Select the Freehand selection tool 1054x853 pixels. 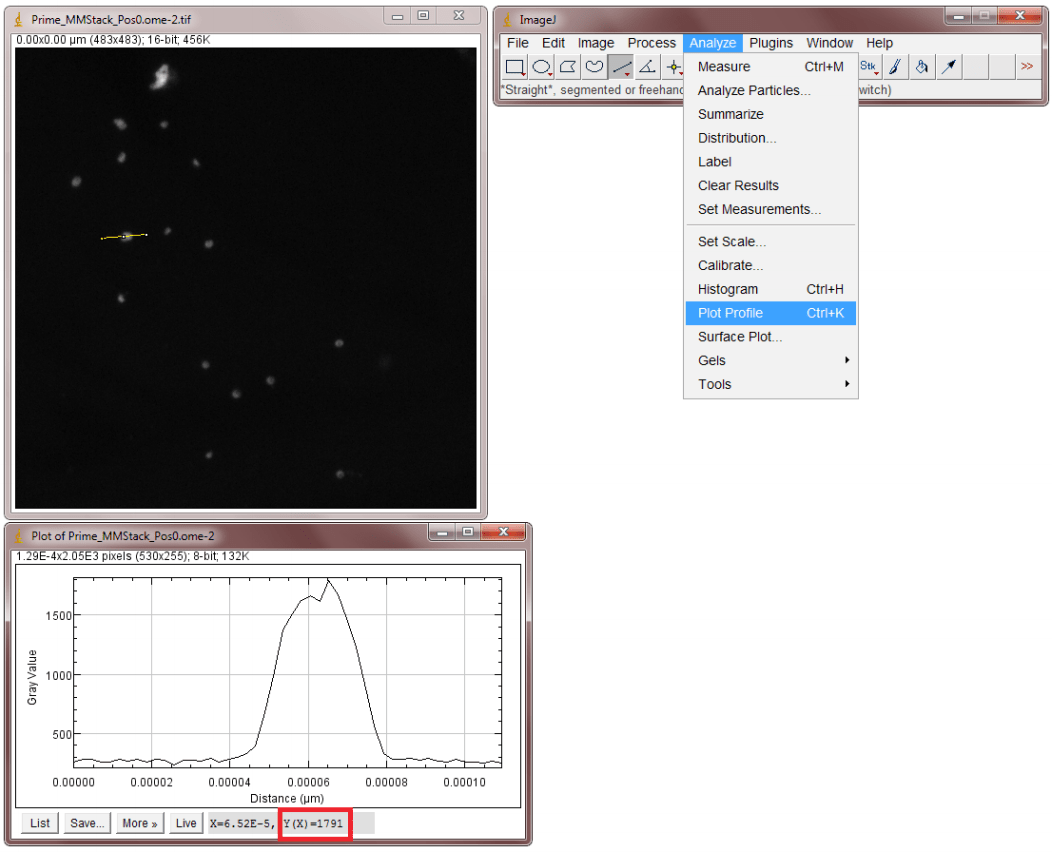tap(594, 67)
